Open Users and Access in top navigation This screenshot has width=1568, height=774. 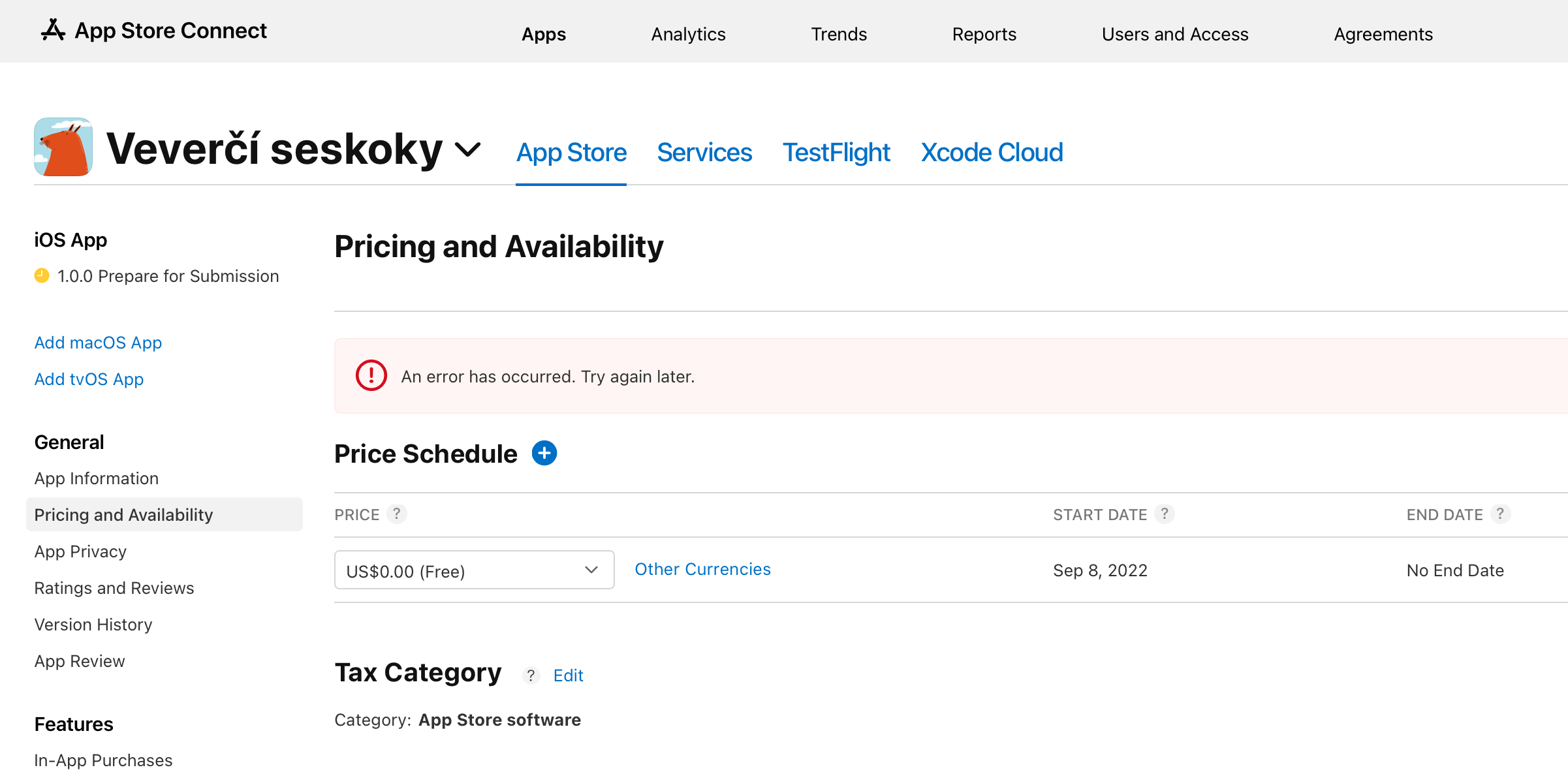click(x=1174, y=34)
